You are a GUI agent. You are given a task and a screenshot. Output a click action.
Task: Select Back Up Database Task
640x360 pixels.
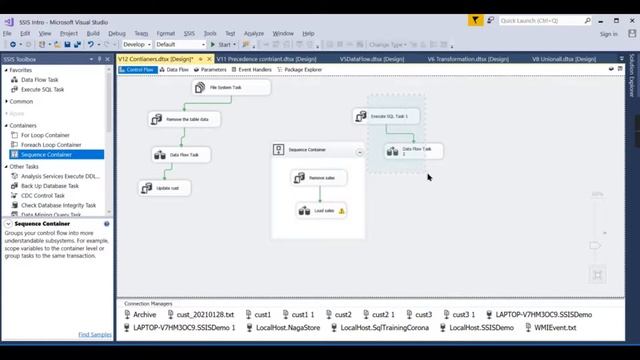[50, 186]
